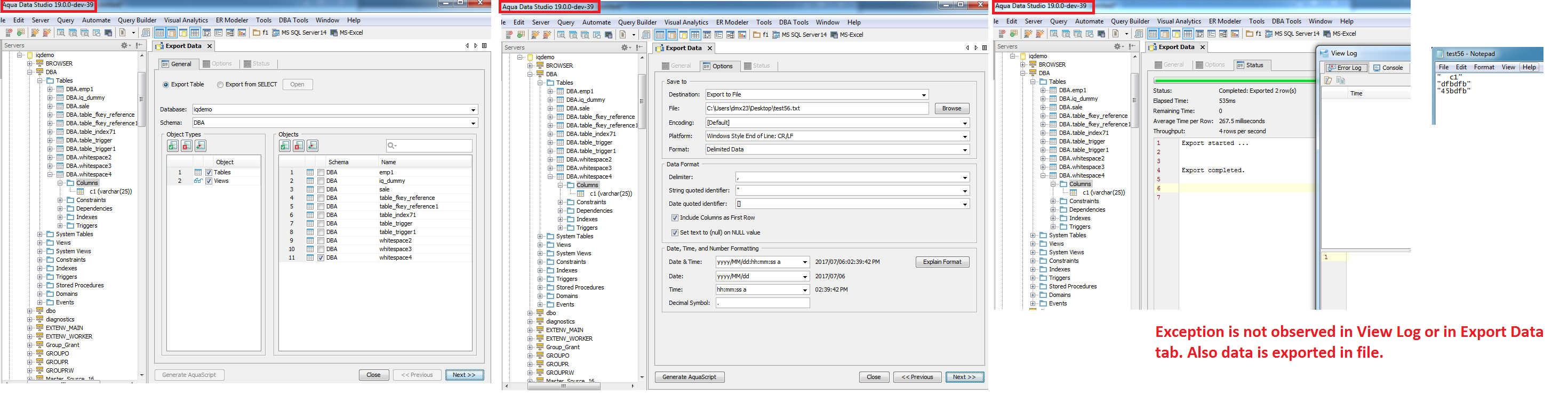Click the Views glasses icon in Object Types list
1568x403 pixels.
(198, 181)
